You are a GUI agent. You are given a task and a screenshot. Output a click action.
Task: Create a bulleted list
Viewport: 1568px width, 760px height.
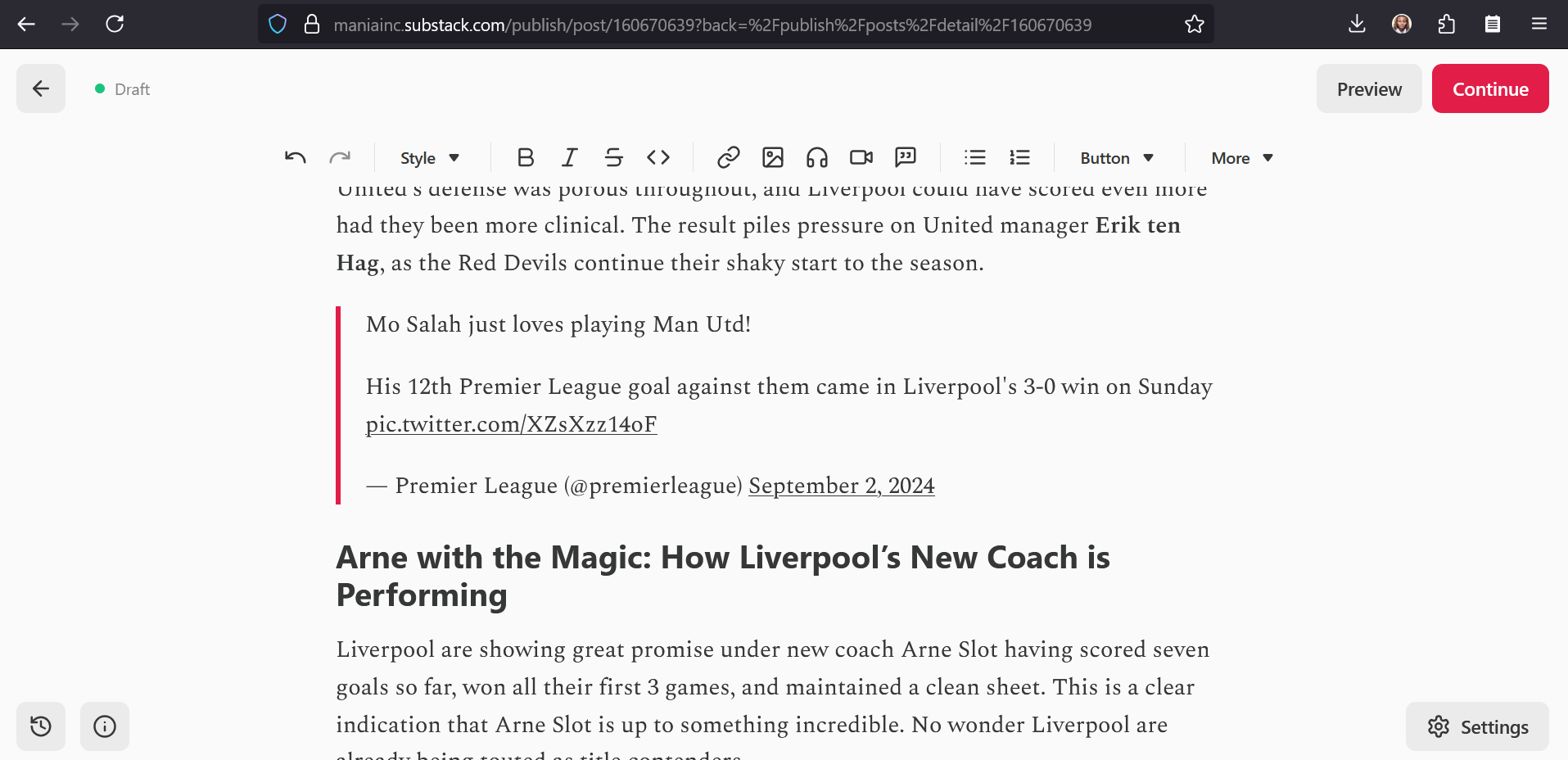(975, 157)
